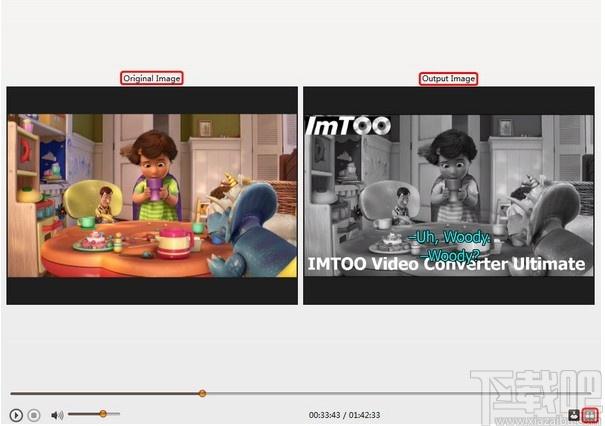Mute audio with the speaker icon

pos(57,415)
